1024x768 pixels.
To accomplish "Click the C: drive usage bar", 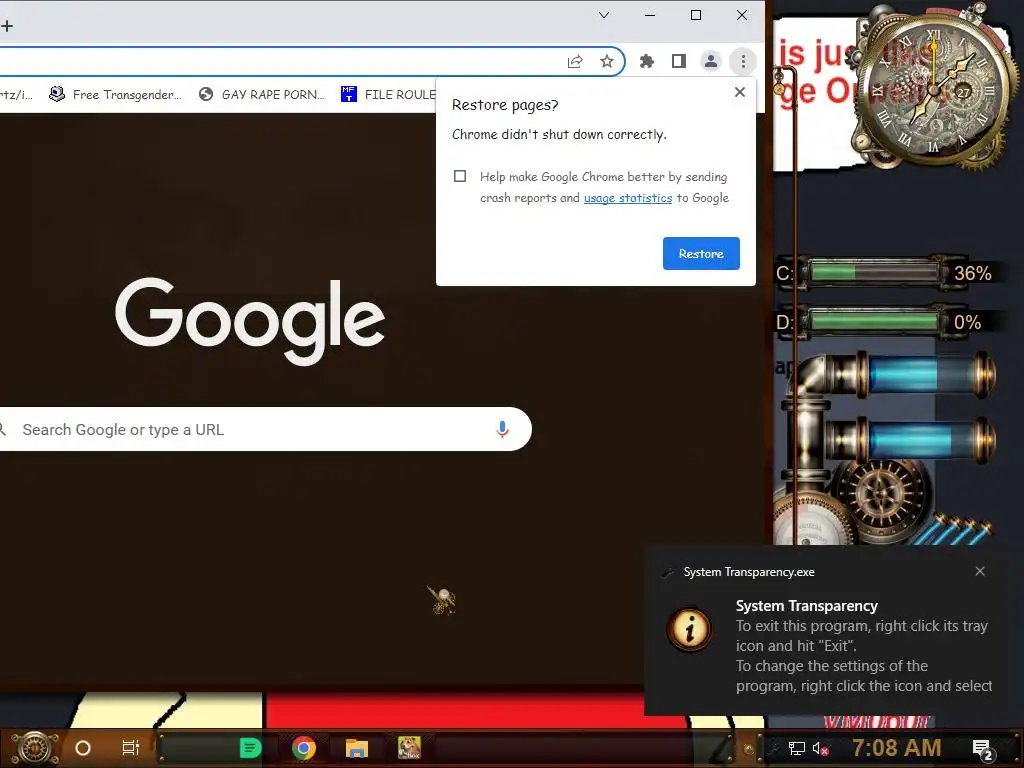I will pos(874,272).
